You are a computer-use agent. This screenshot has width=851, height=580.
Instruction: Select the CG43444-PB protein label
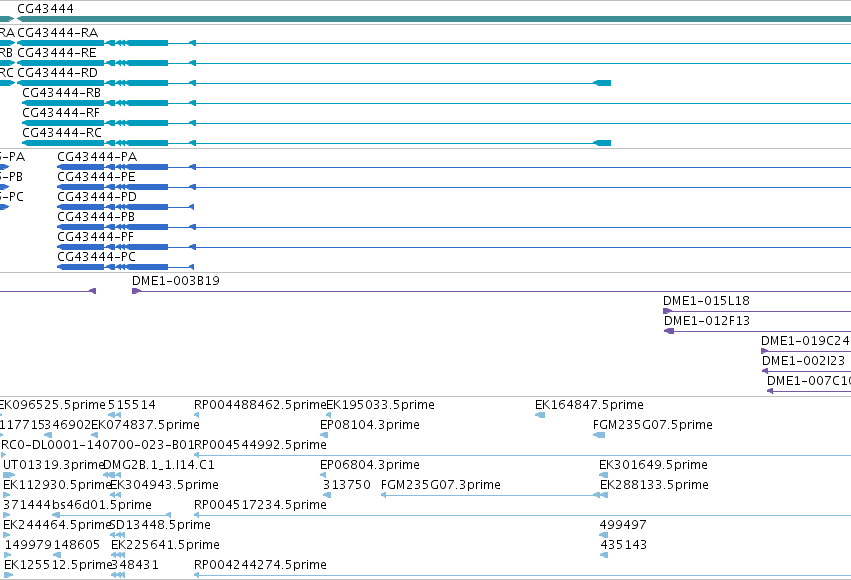pyautogui.click(x=96, y=217)
